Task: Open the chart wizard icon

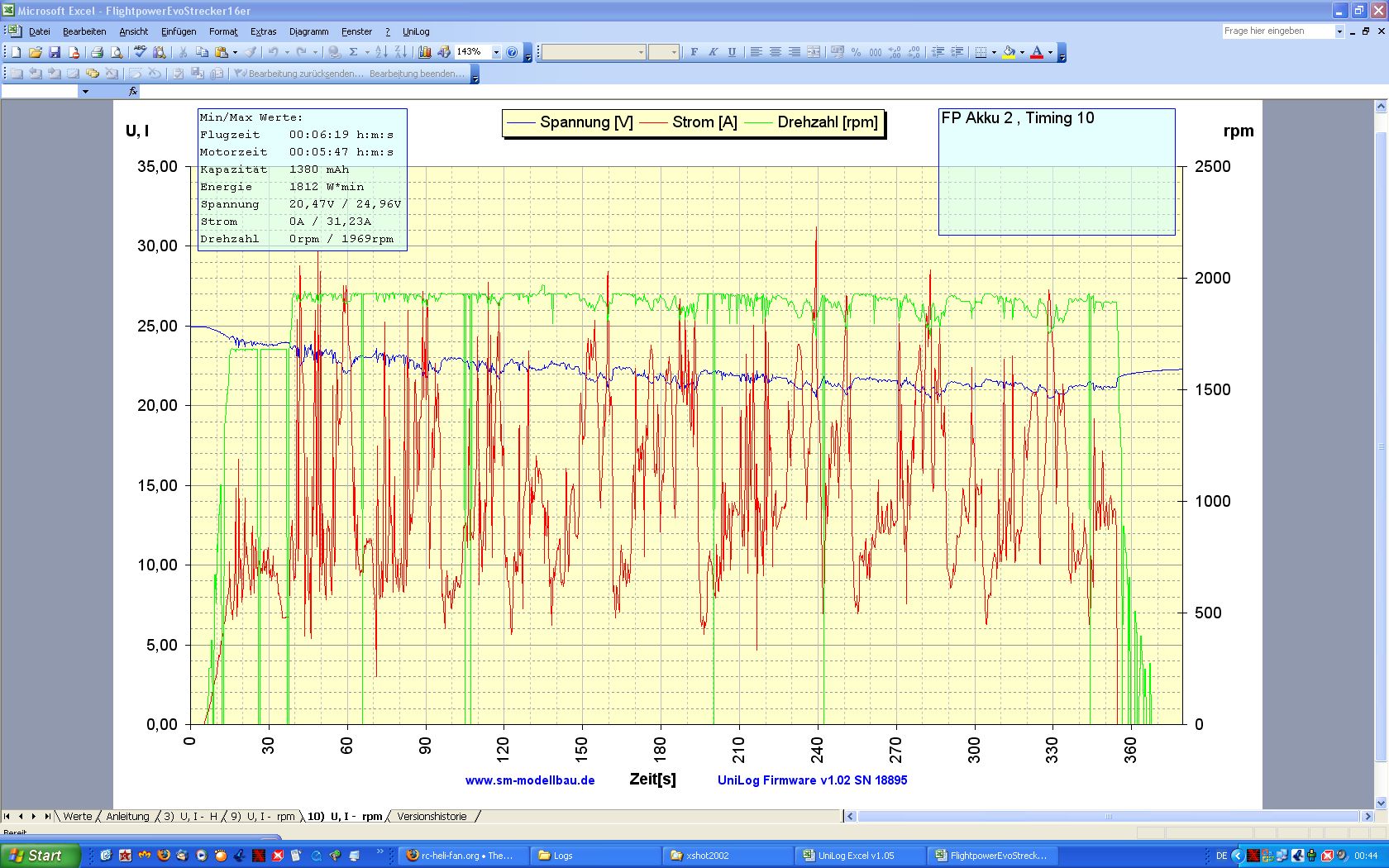Action: [424, 52]
